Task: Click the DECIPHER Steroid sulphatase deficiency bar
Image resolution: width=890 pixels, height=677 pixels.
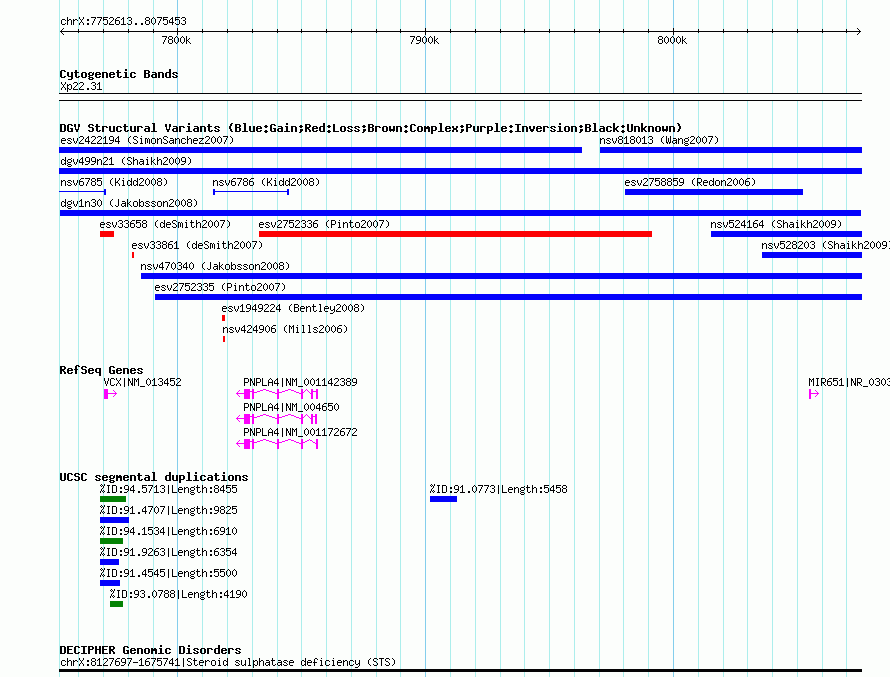Action: click(x=460, y=670)
